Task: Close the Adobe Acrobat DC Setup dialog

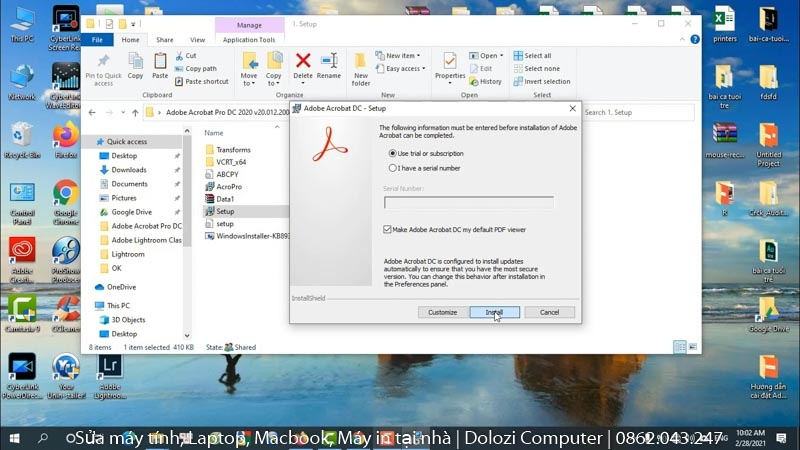Action: pos(572,108)
